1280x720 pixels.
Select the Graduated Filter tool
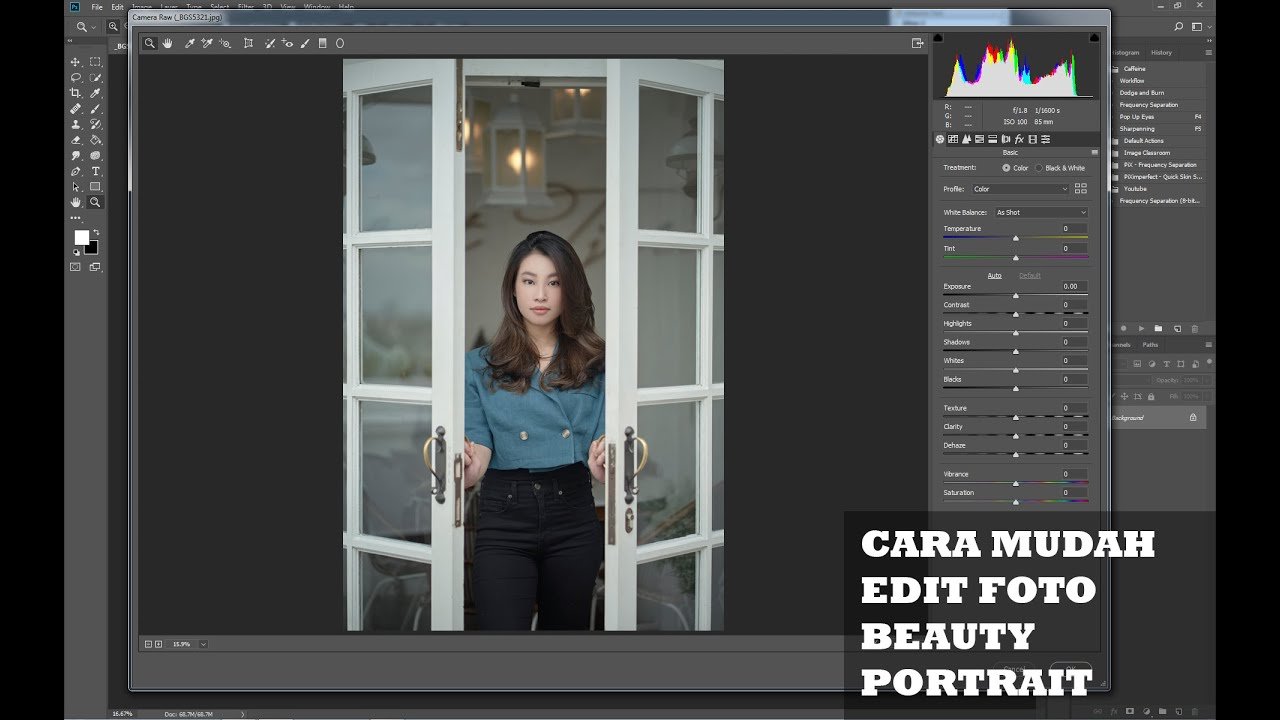[322, 43]
